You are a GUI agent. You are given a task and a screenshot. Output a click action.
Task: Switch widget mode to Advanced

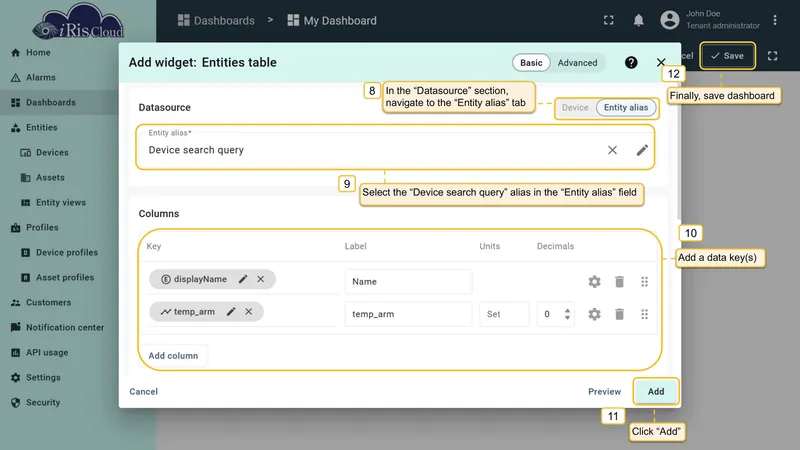tap(577, 63)
